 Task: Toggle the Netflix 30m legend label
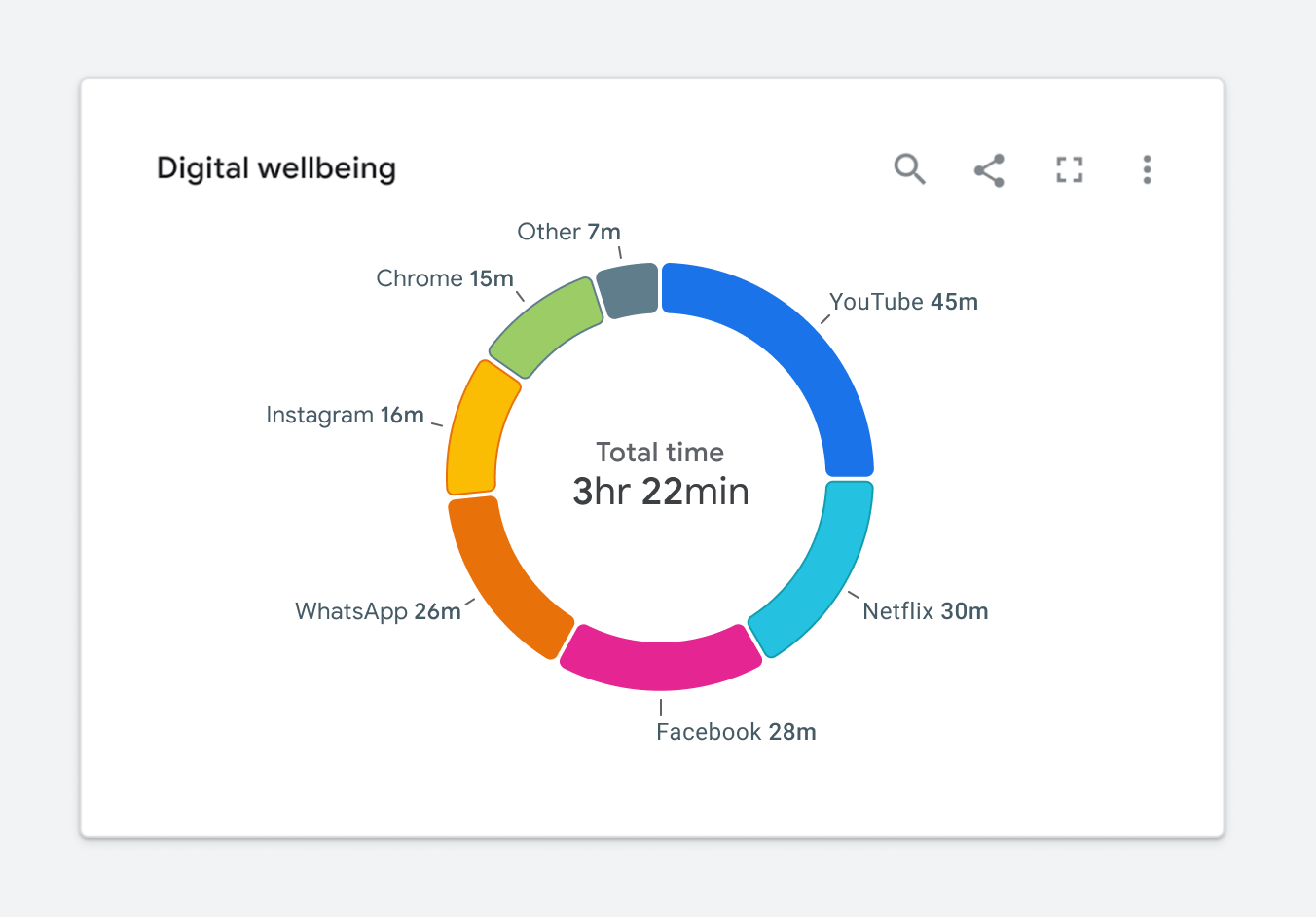pyautogui.click(x=925, y=611)
